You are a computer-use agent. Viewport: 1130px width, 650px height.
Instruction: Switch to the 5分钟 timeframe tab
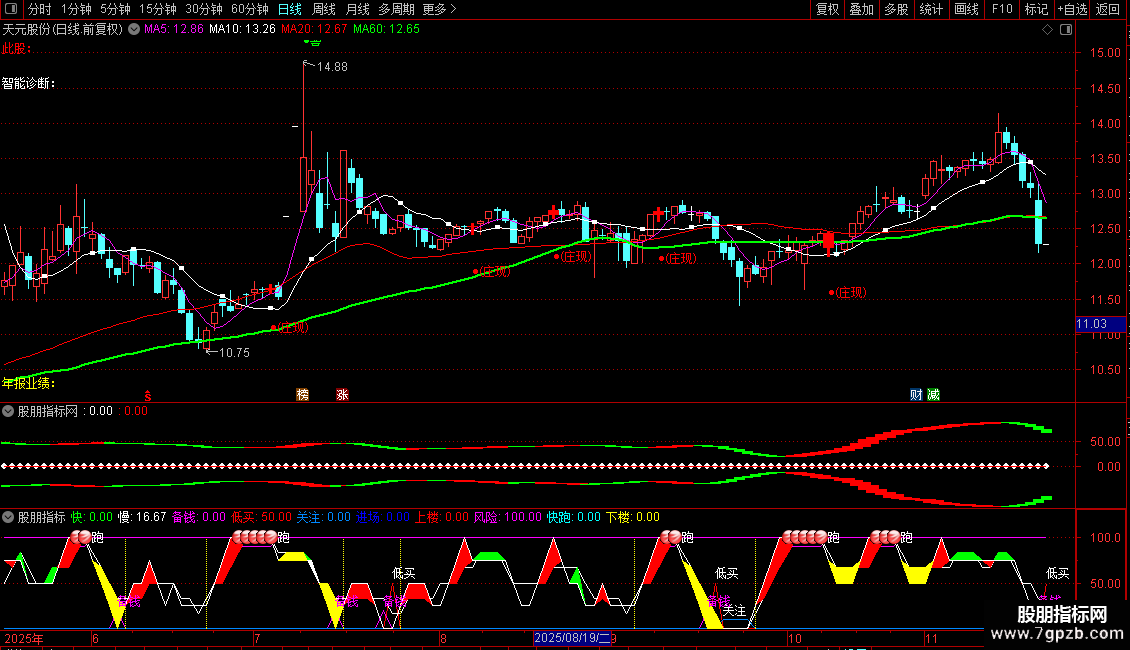(x=115, y=9)
